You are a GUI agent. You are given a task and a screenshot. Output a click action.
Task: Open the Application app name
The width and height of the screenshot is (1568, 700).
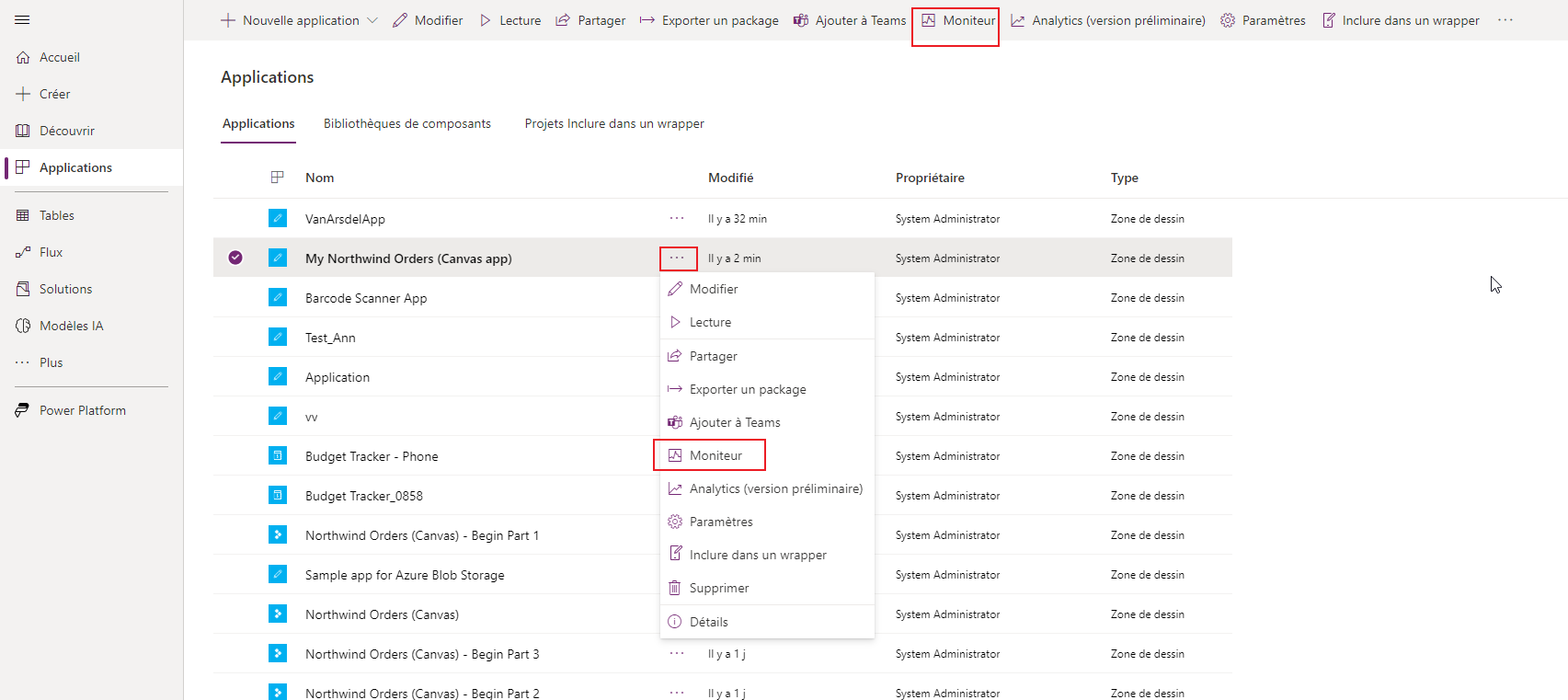(x=338, y=377)
